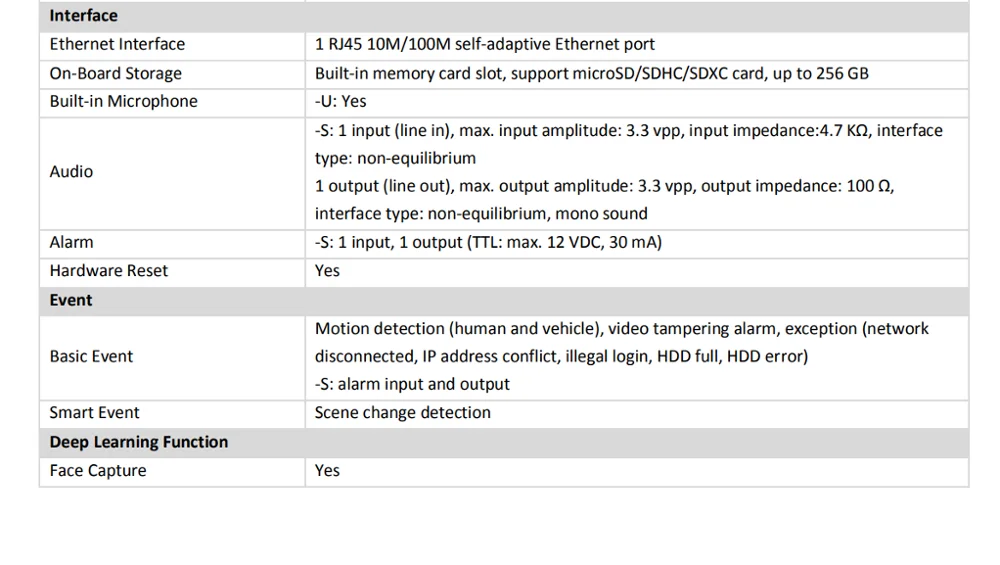This screenshot has height=565, width=1000.
Task: Click the Interface section header
Action: pos(83,15)
